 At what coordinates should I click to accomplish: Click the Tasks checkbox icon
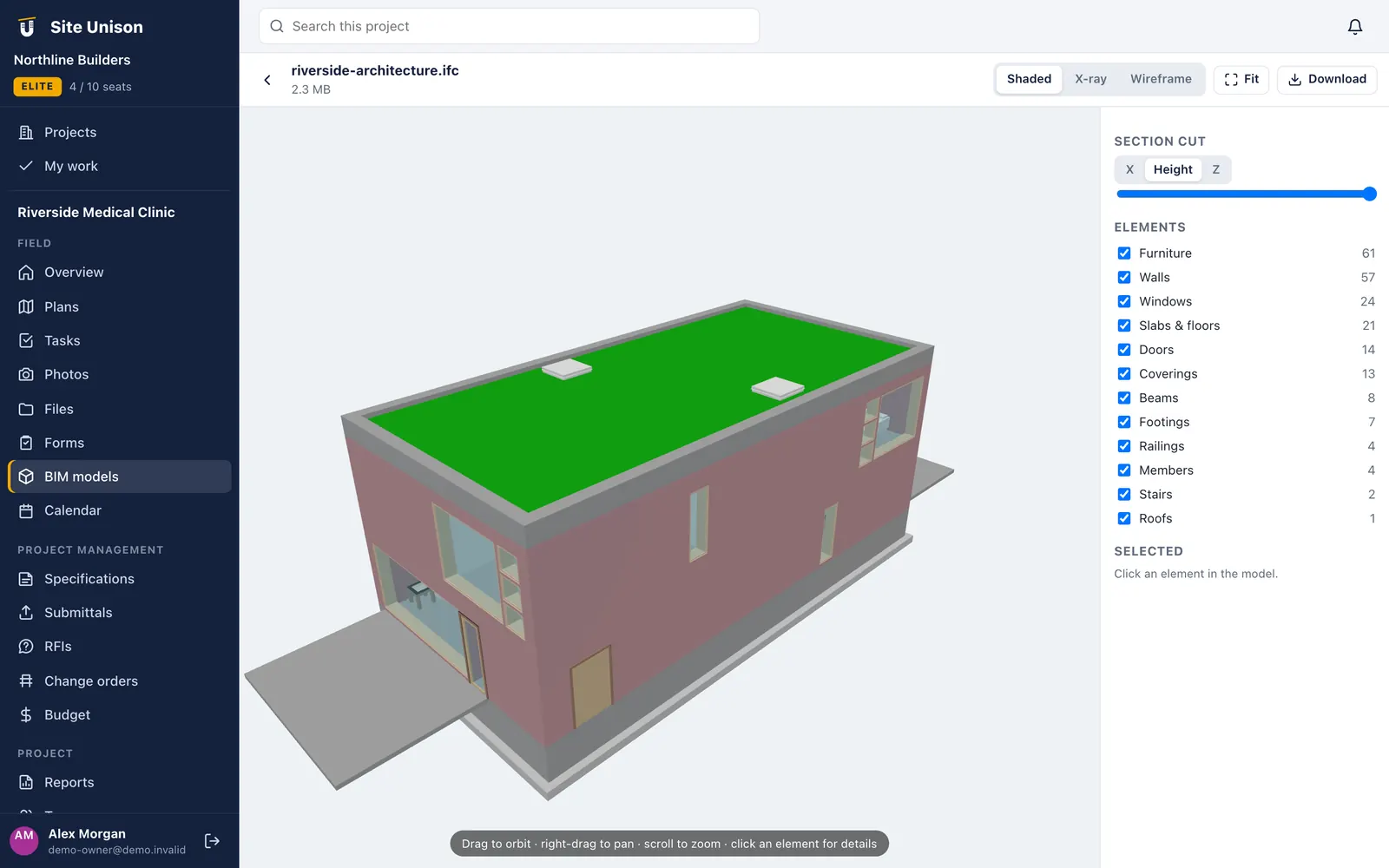pos(26,340)
